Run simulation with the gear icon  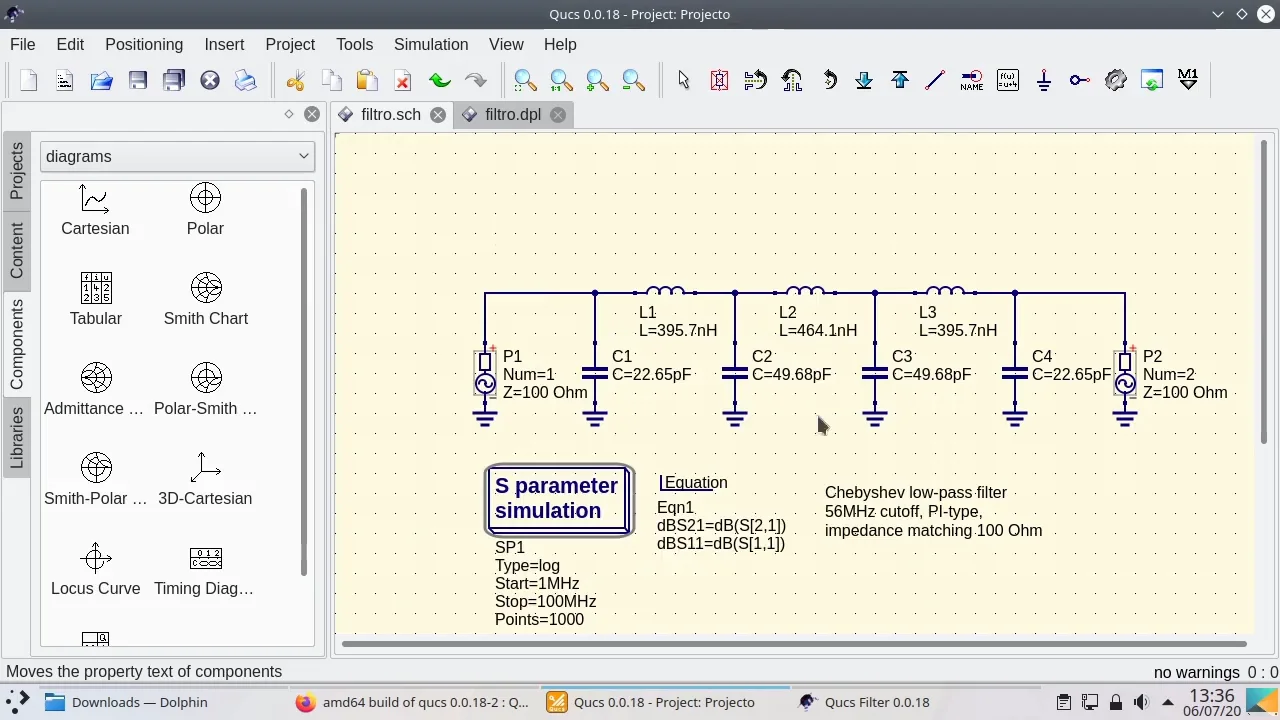(x=1115, y=80)
